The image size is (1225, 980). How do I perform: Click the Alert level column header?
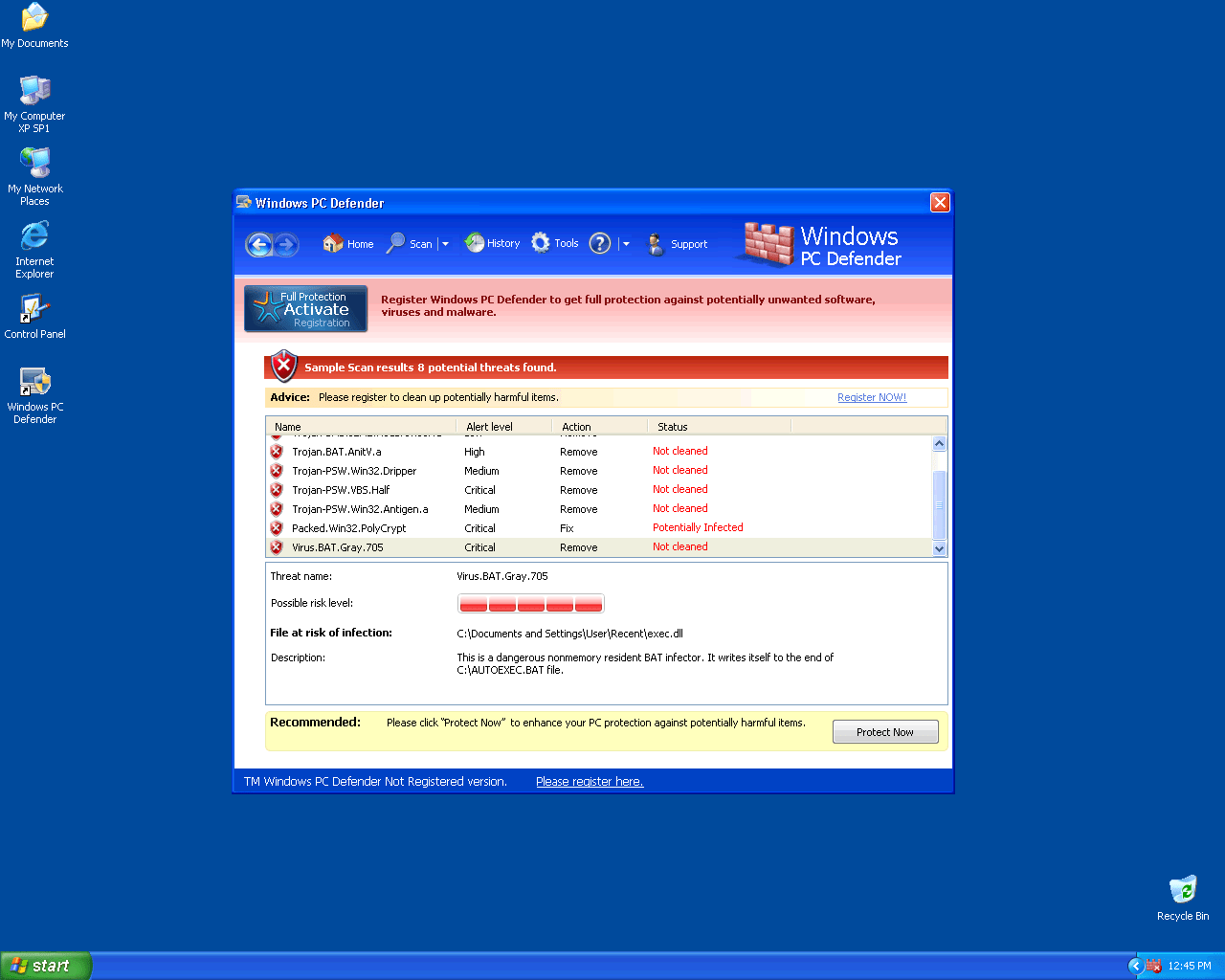489,427
